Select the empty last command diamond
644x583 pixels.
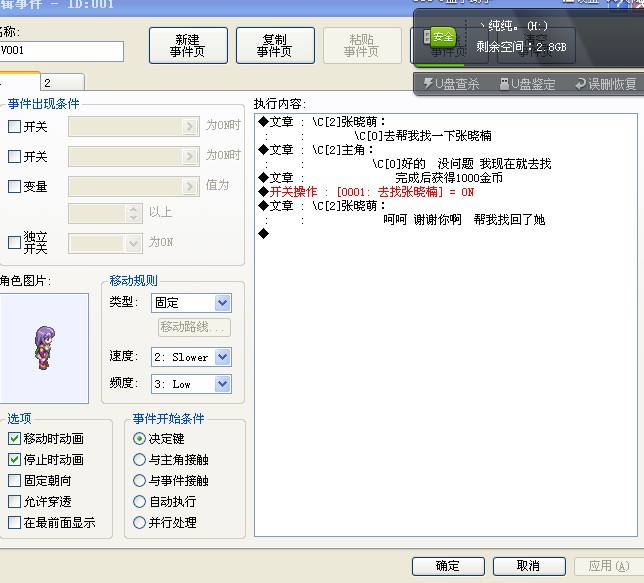click(x=263, y=234)
